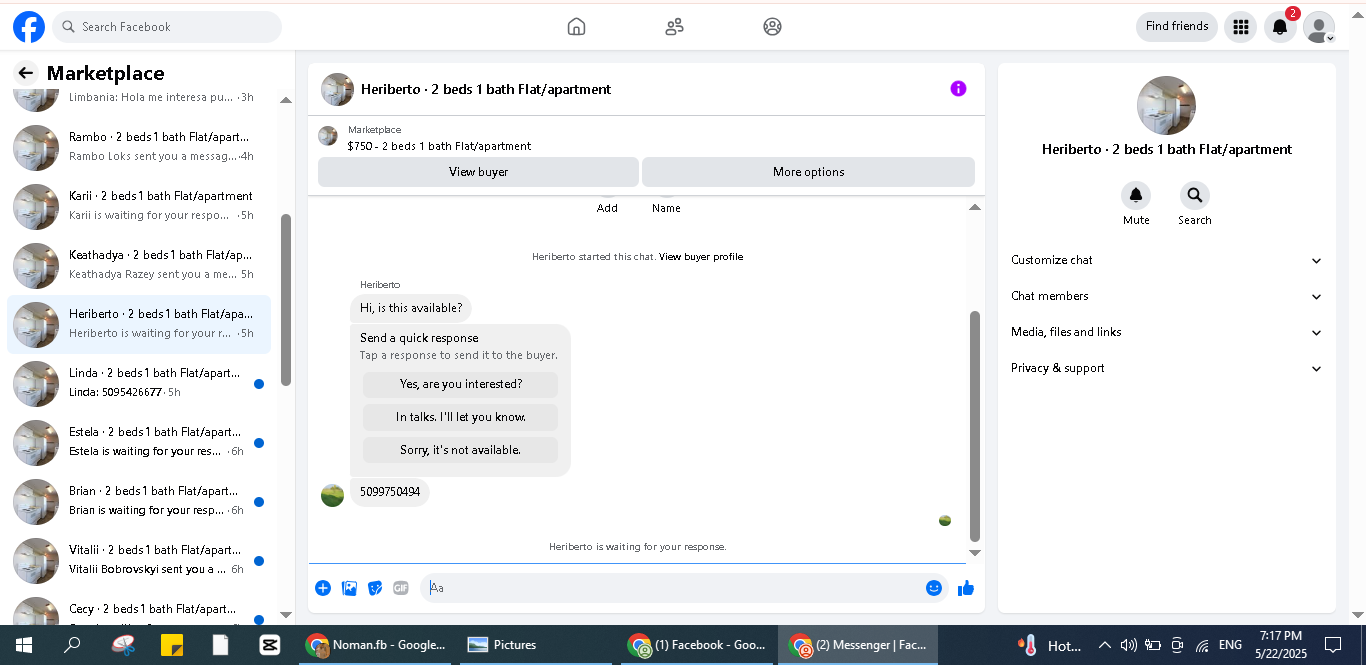Open the apps menu grid icon
The width and height of the screenshot is (1366, 665).
coord(1241,27)
